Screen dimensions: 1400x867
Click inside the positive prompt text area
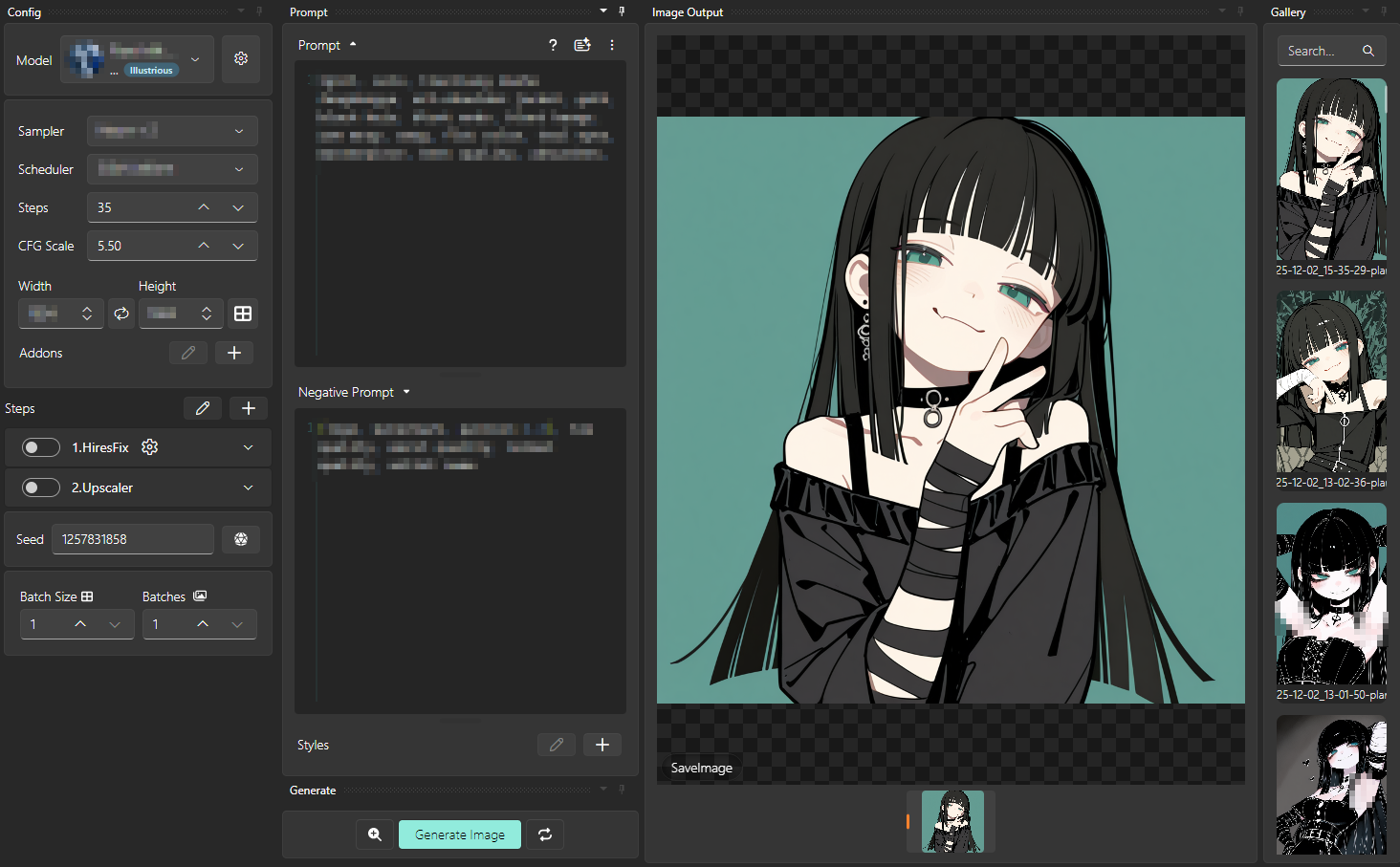(460, 214)
